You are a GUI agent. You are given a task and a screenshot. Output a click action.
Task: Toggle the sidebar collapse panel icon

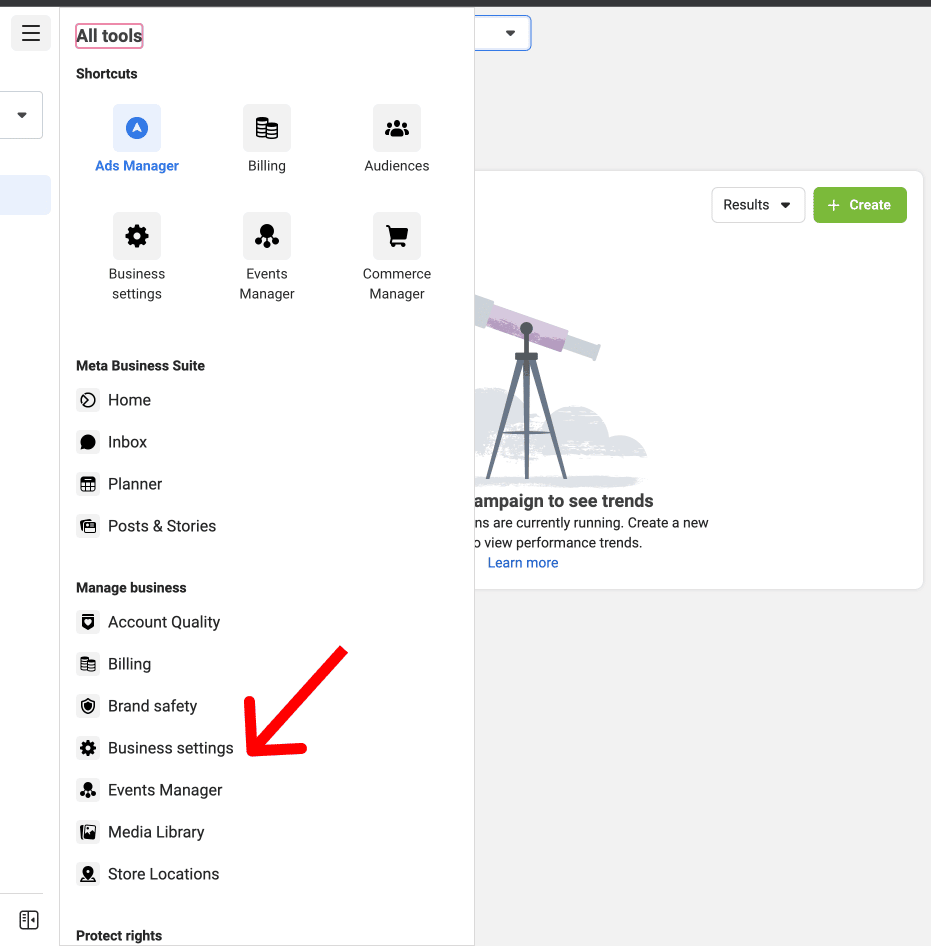click(29, 919)
